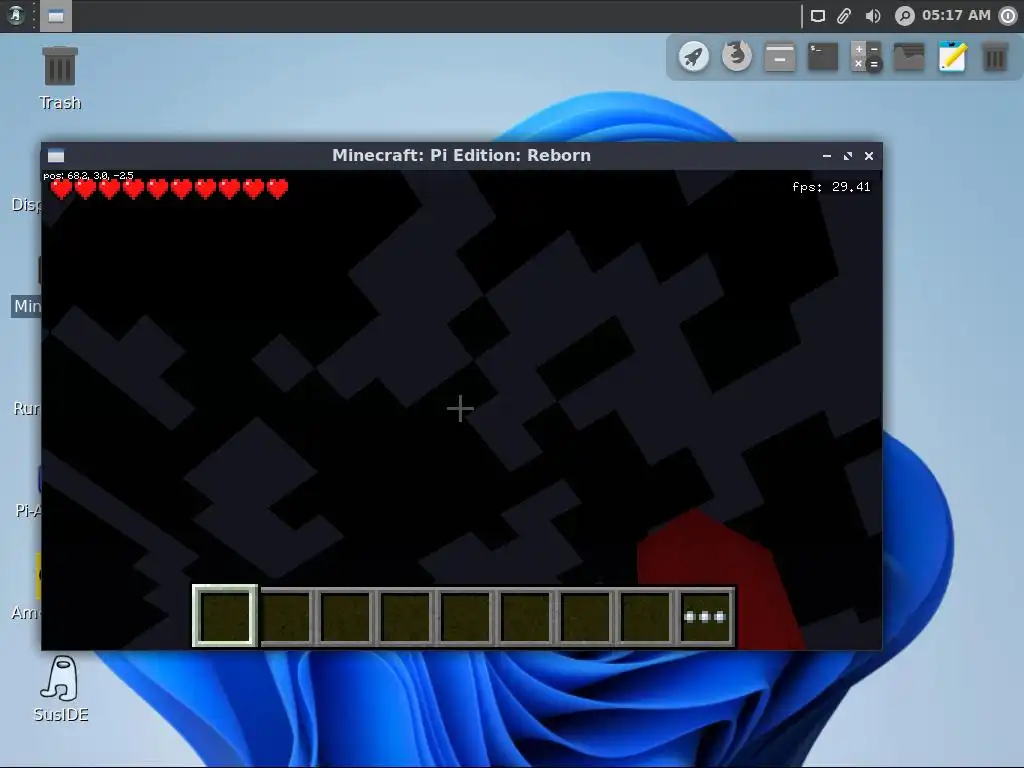The image size is (1024, 768).
Task: Launch the Firefox browser from the dock
Action: 737,56
